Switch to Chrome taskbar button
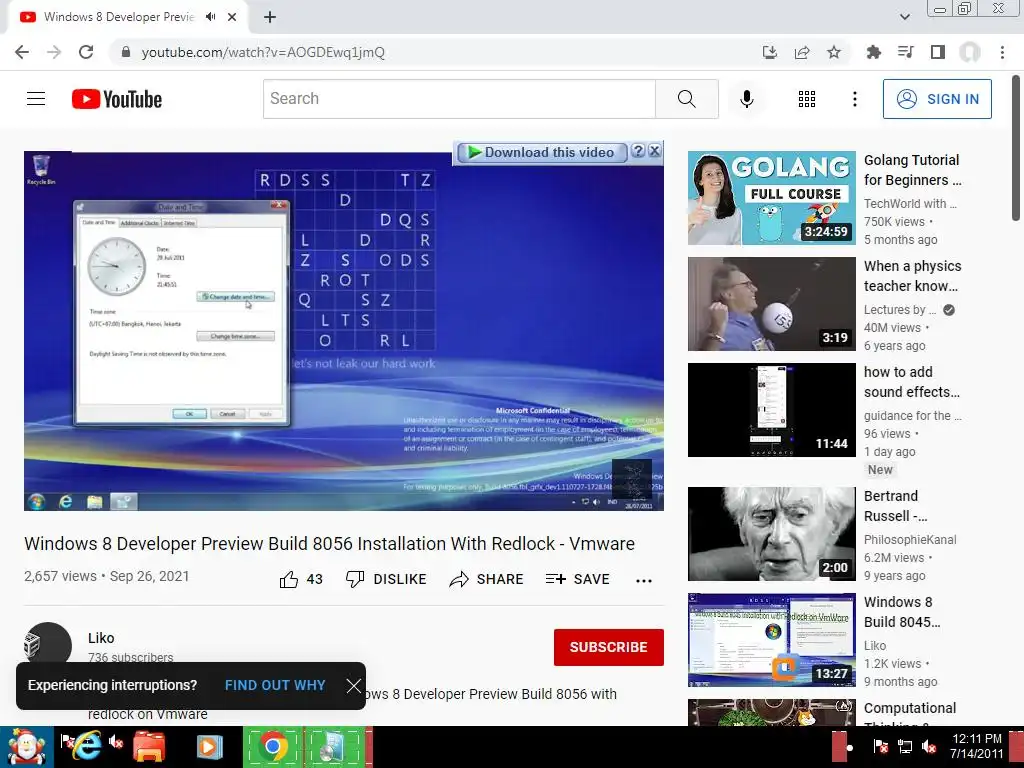 [x=273, y=747]
